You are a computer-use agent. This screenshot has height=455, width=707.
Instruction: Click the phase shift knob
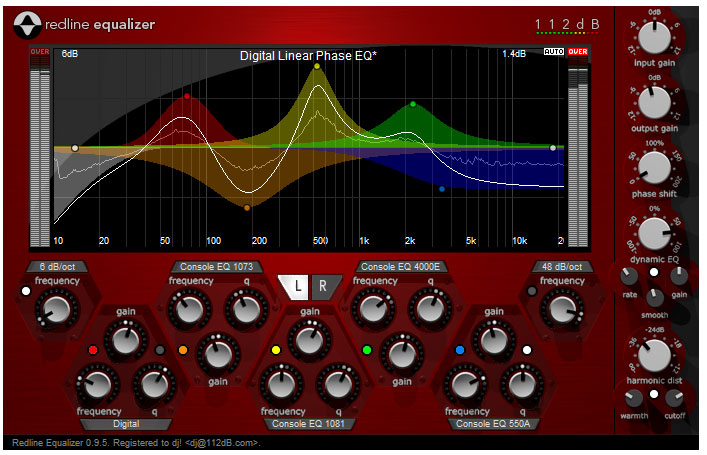point(655,168)
